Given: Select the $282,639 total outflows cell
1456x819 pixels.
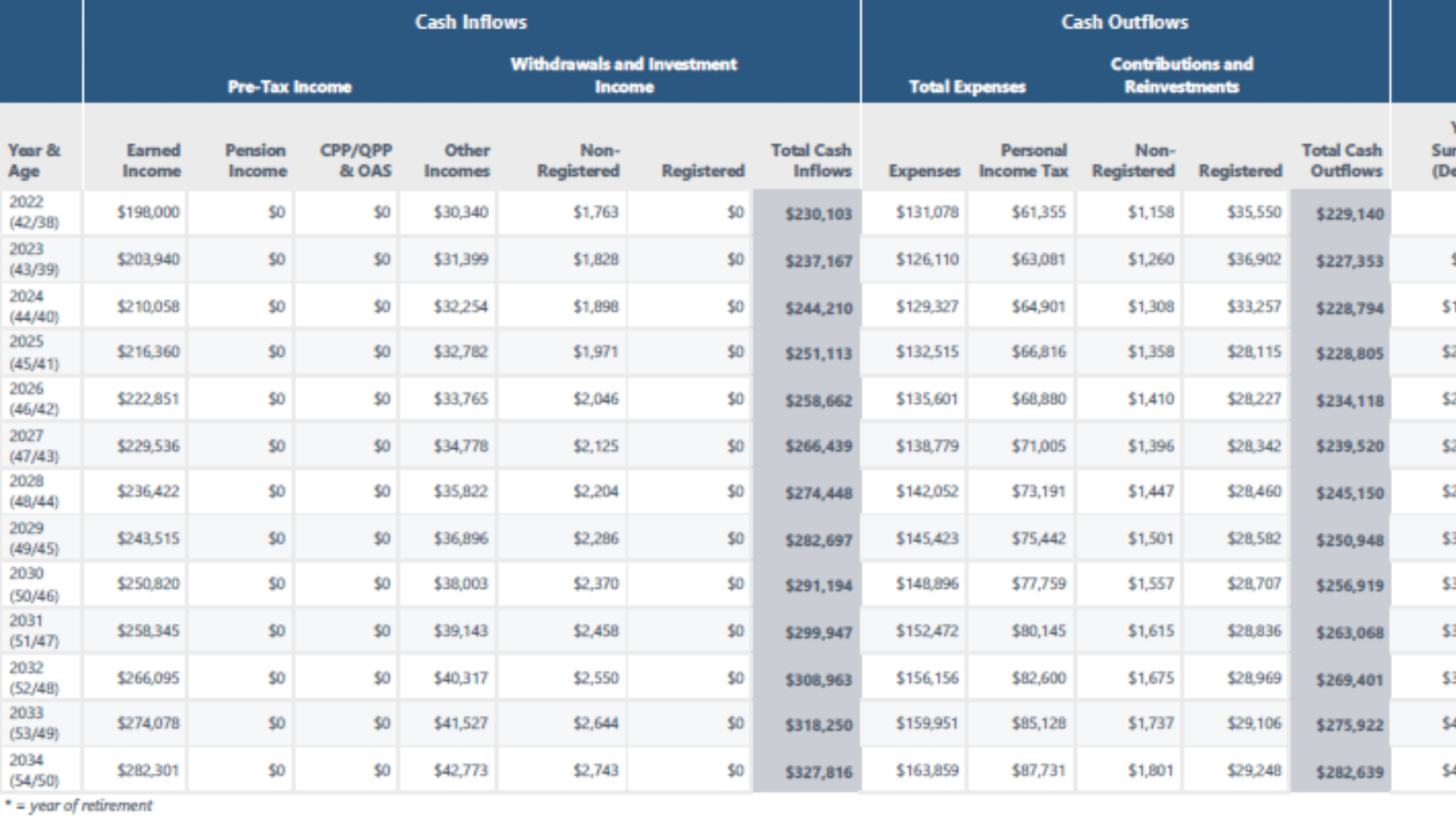Looking at the screenshot, I should pyautogui.click(x=1350, y=772).
